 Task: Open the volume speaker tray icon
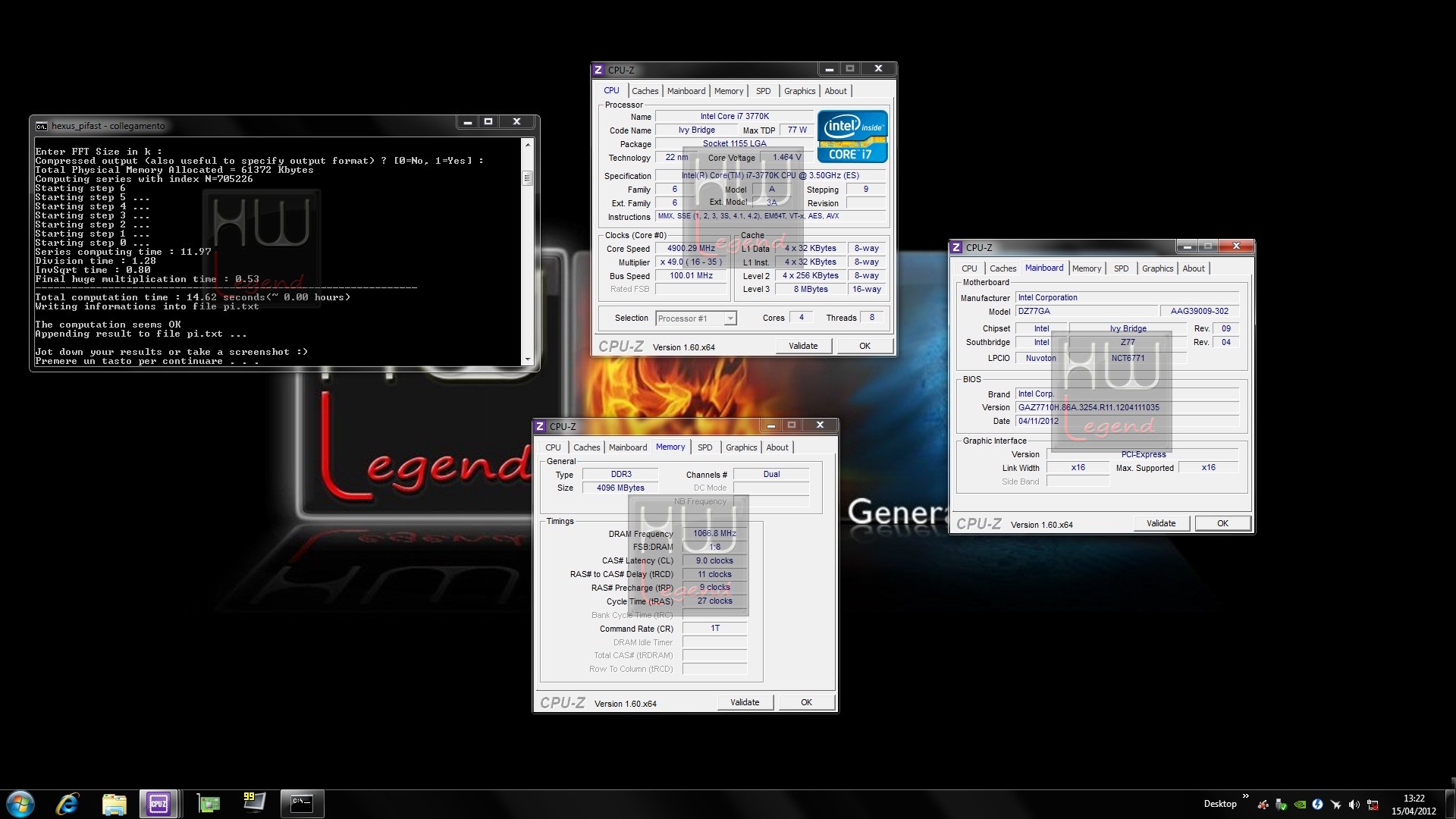tap(1354, 805)
